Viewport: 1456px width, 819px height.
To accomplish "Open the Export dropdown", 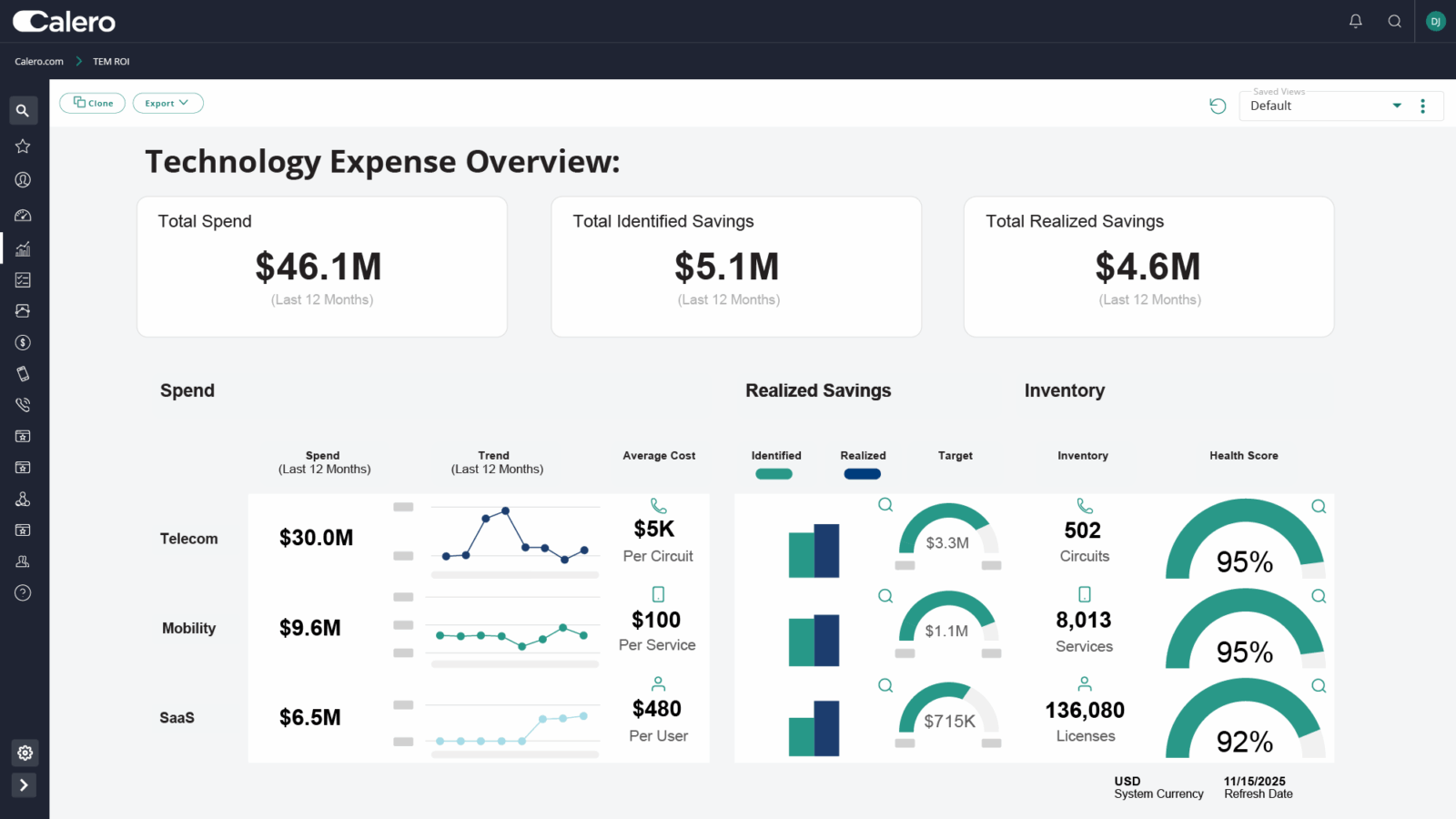I will click(167, 104).
